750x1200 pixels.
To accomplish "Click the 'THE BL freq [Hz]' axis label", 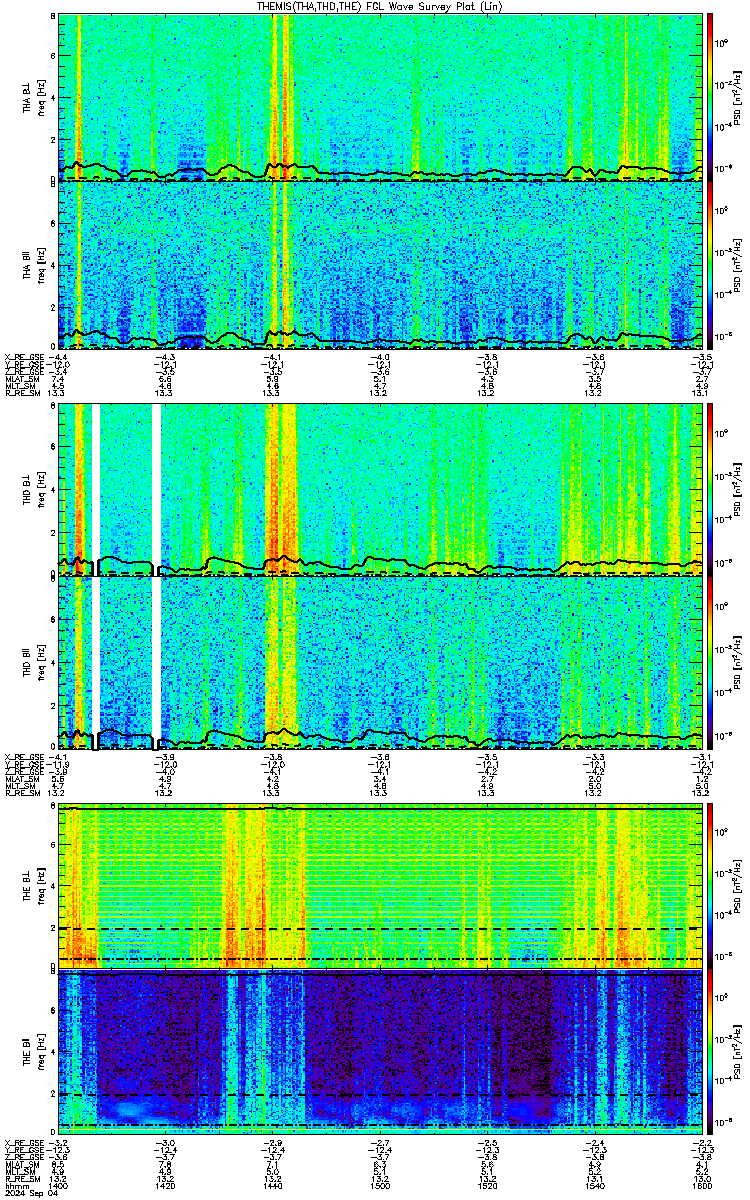I will tap(34, 887).
